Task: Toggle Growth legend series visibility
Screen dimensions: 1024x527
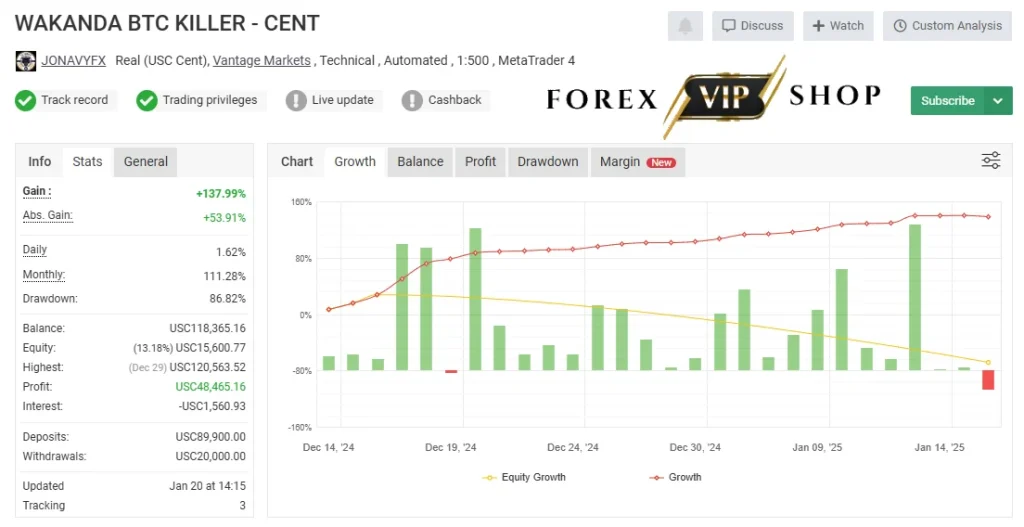Action: coord(675,477)
